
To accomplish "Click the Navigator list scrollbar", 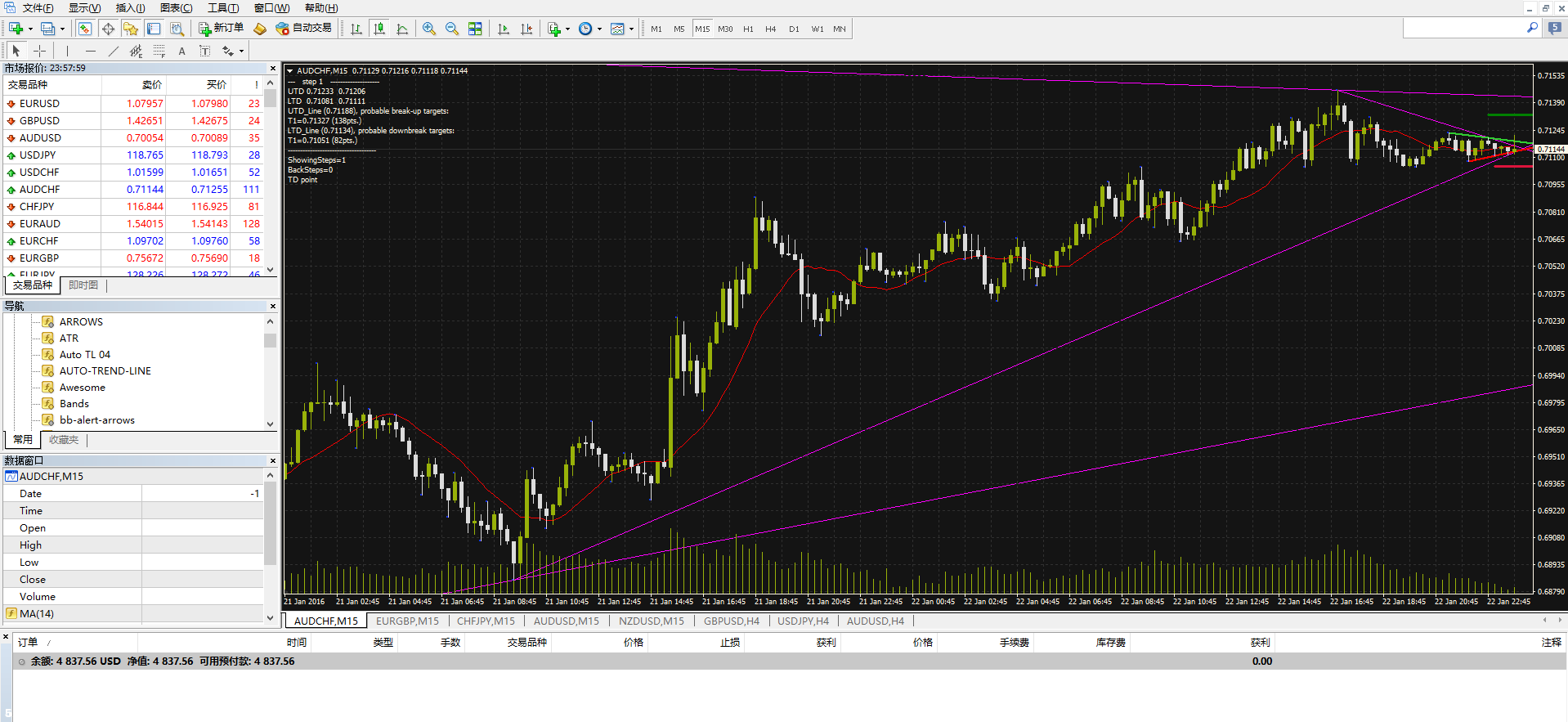I will (x=271, y=372).
